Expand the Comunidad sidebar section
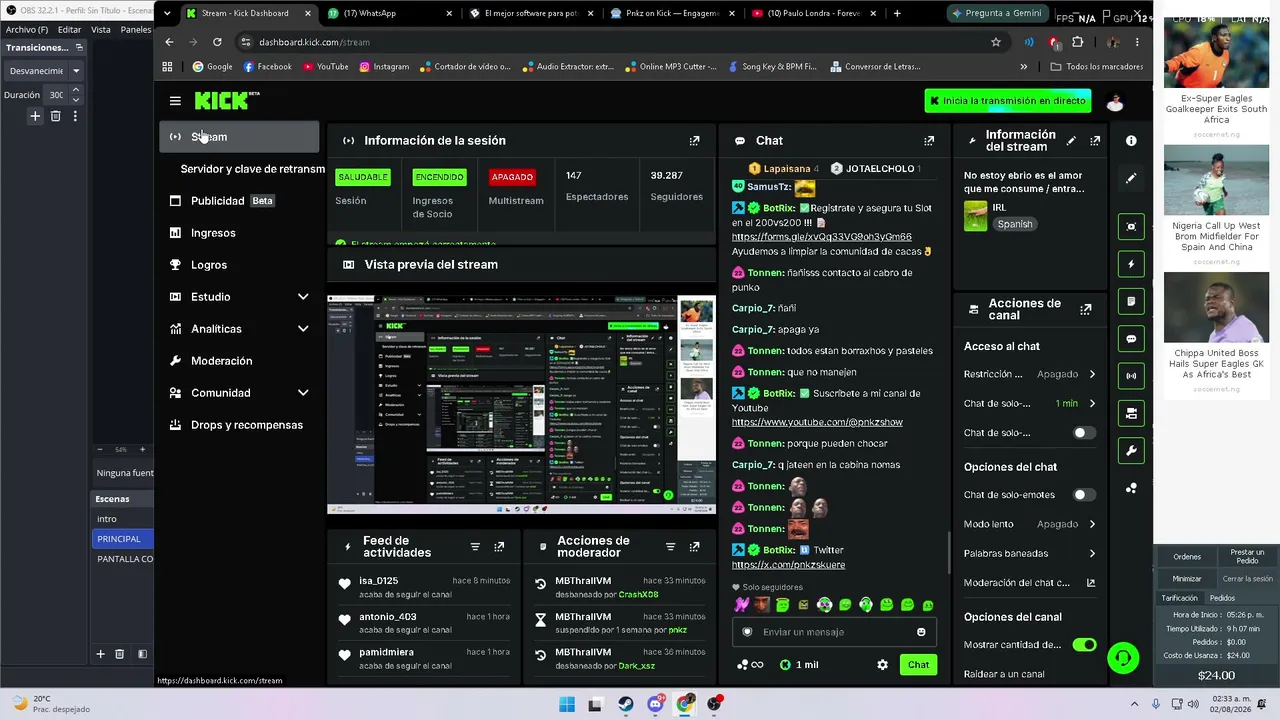This screenshot has width=1280, height=720. [x=303, y=393]
